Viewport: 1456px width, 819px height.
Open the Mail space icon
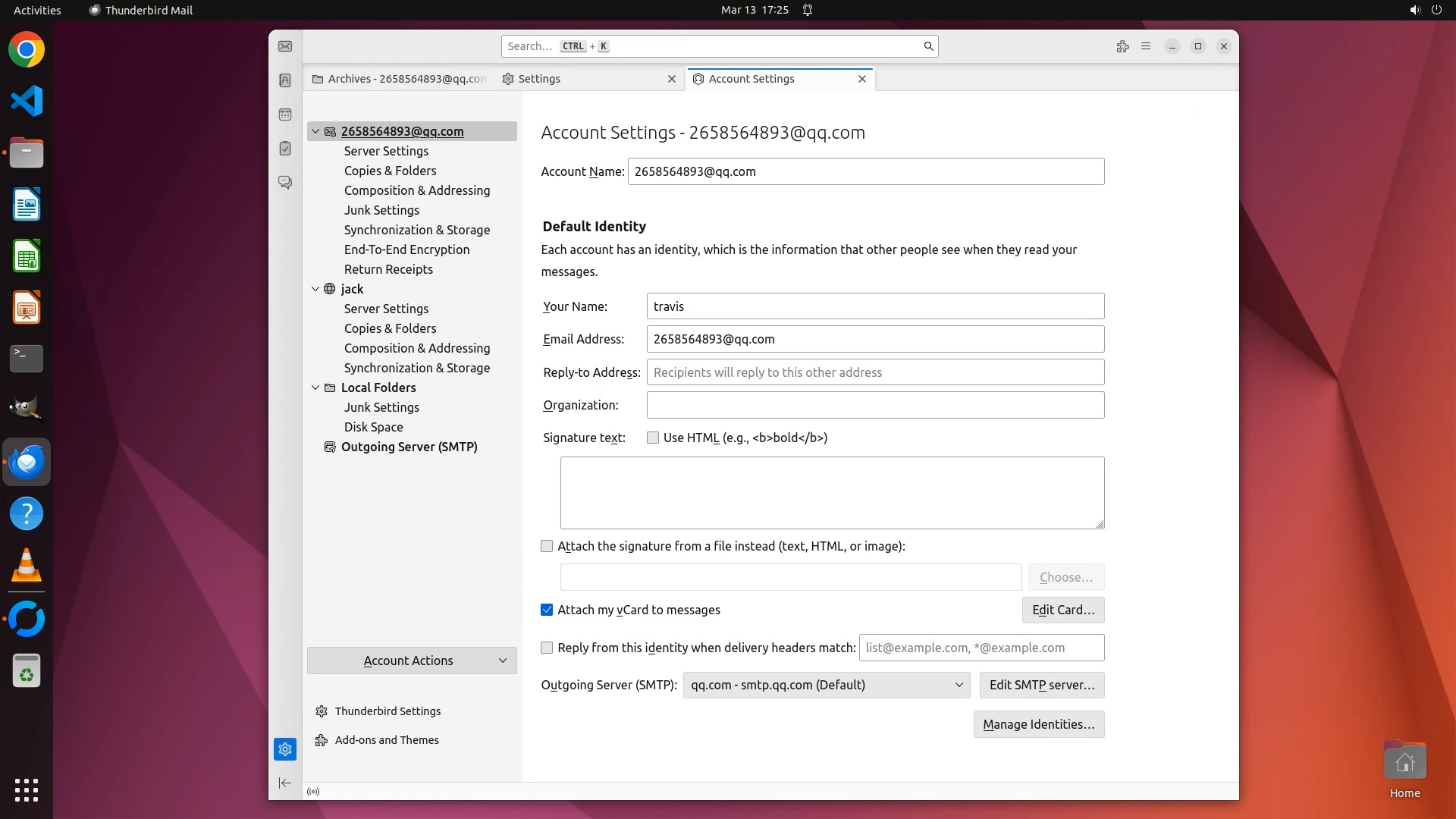tap(285, 46)
